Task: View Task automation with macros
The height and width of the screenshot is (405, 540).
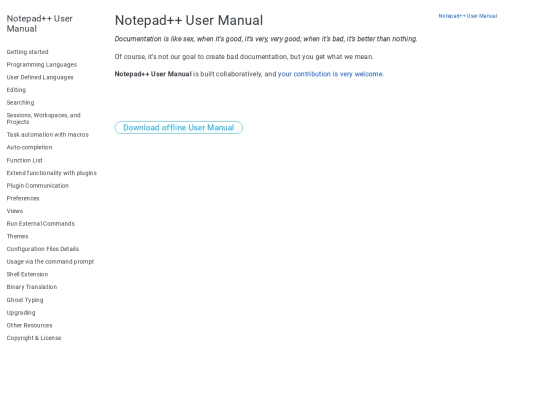Action: (48, 135)
